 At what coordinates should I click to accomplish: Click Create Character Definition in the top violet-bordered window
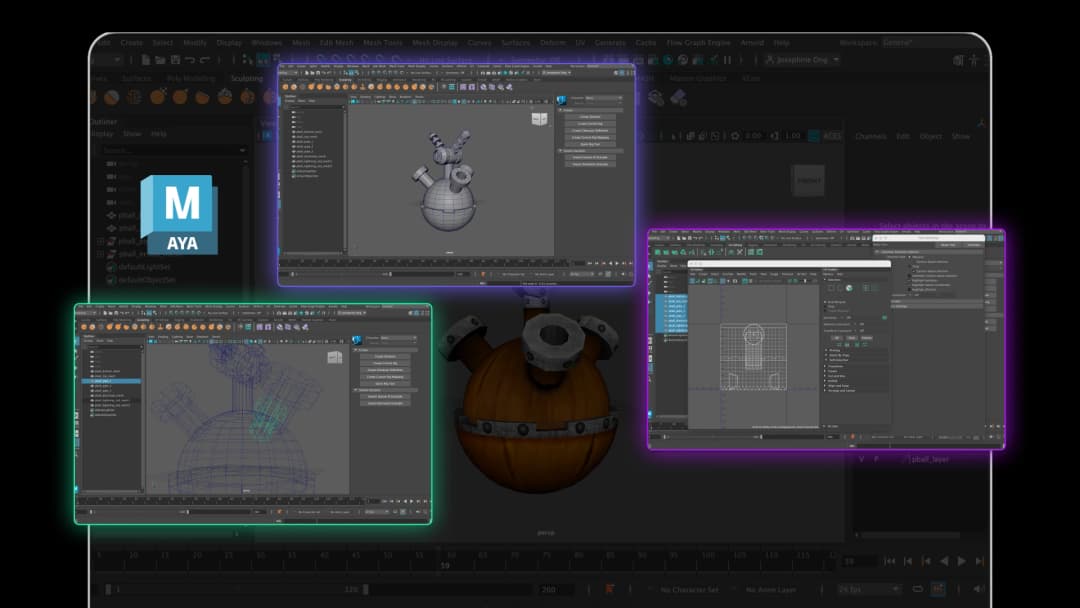point(590,130)
